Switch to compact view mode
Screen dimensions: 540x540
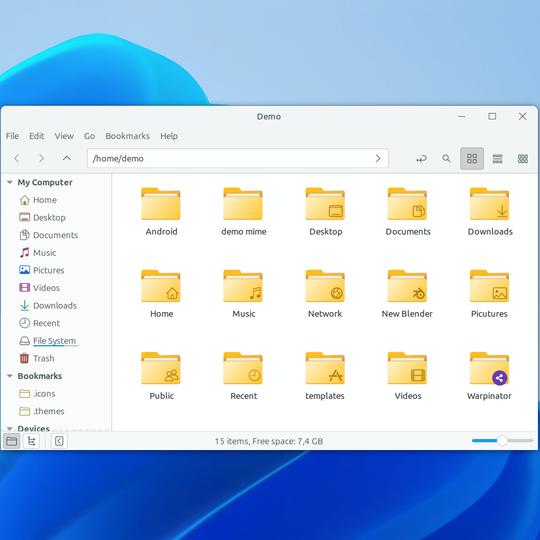click(x=523, y=159)
